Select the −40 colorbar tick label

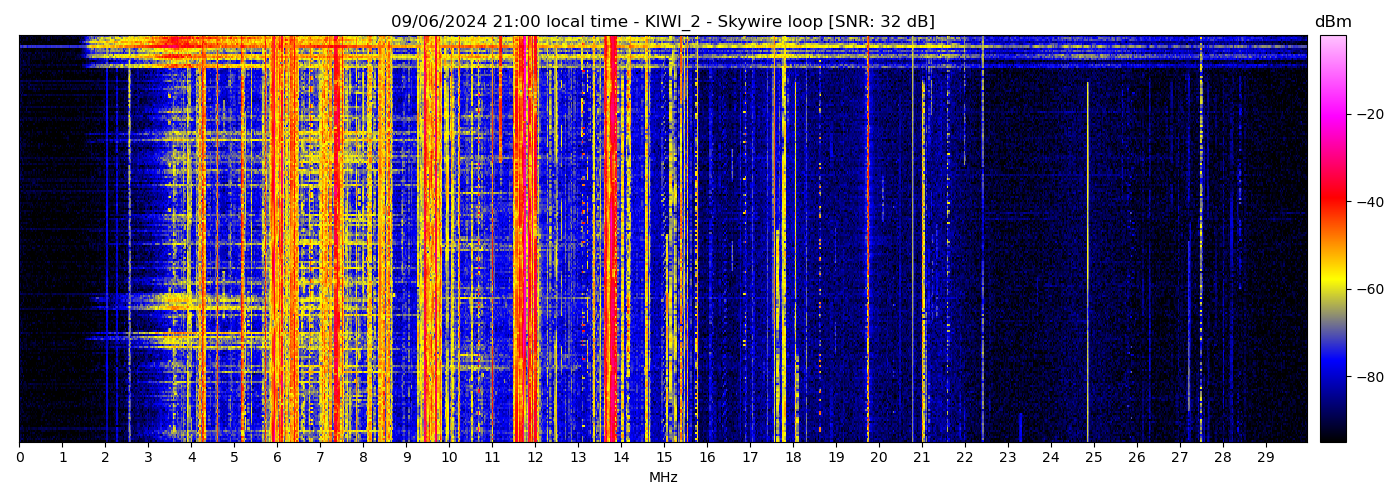pyautogui.click(x=1370, y=202)
